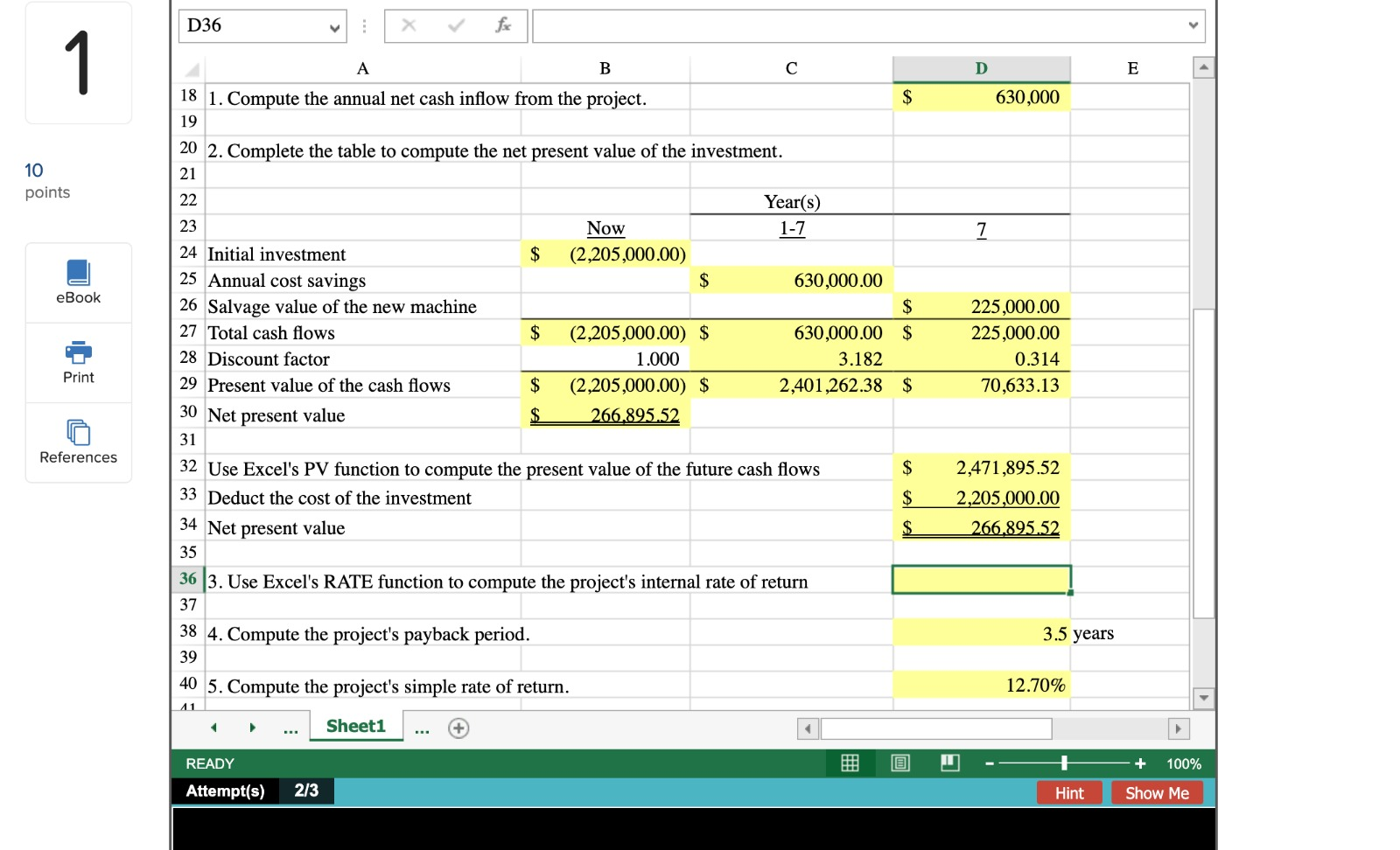Click the select-all corner triangle
This screenshot has height=850, width=1400.
(192, 69)
